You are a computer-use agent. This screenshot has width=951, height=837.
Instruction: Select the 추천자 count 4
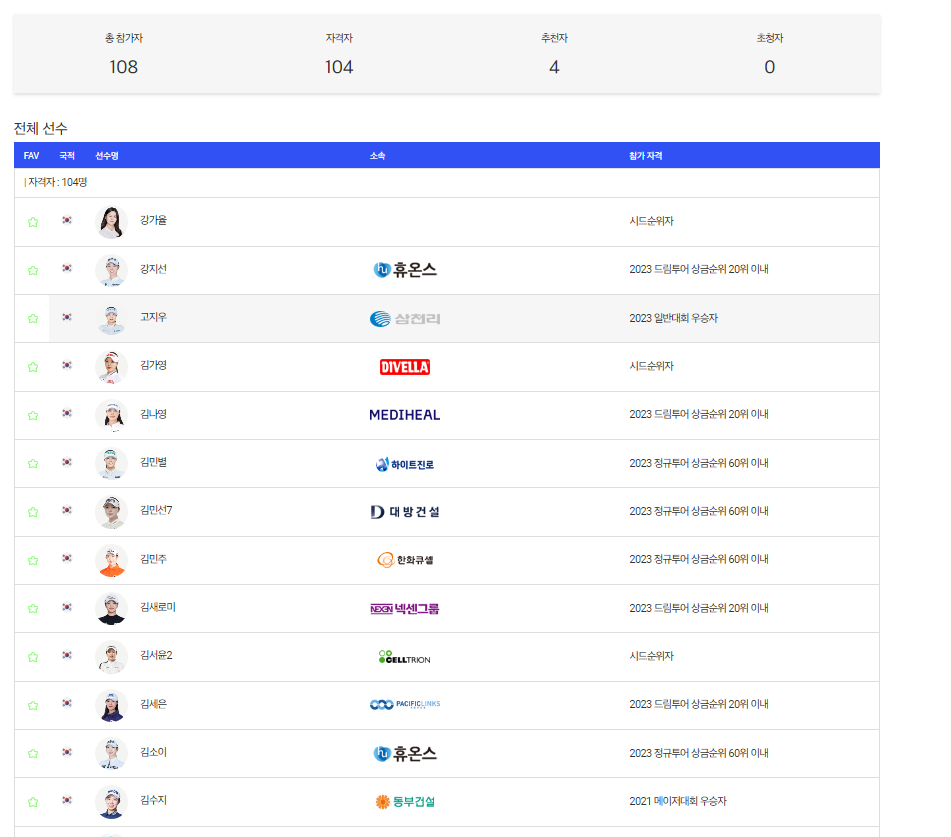point(554,67)
